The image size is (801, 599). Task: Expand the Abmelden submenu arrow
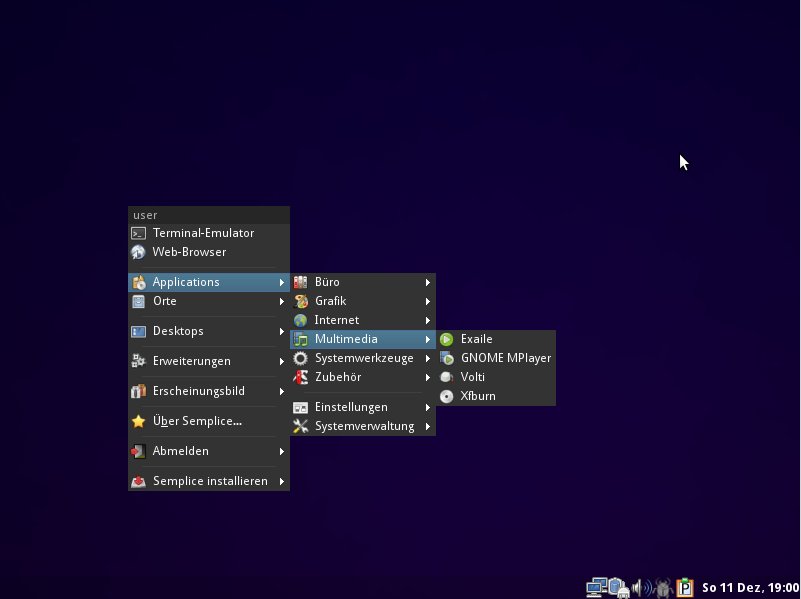click(281, 451)
